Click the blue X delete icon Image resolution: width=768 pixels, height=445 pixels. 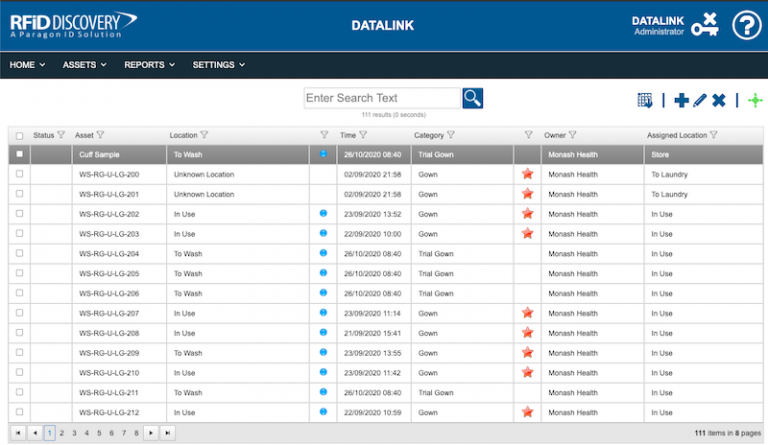[718, 100]
